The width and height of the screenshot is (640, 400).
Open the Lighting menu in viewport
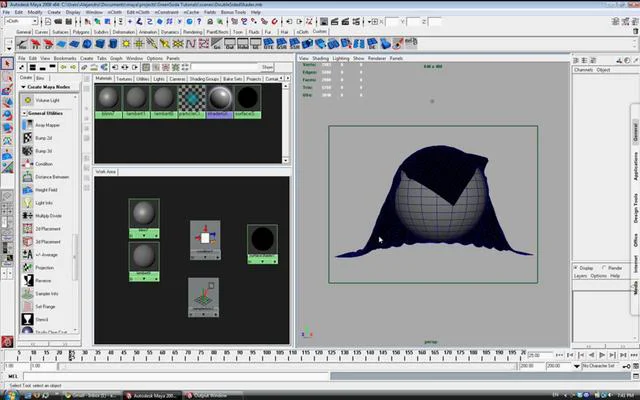point(341,58)
